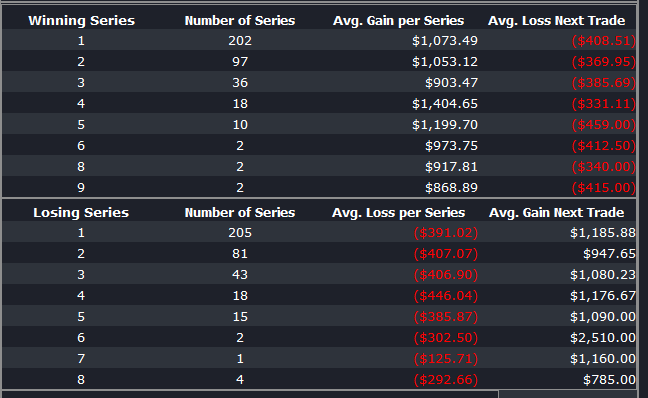Click the 205 losing series count
Image resolution: width=648 pixels, height=398 pixels.
click(240, 233)
